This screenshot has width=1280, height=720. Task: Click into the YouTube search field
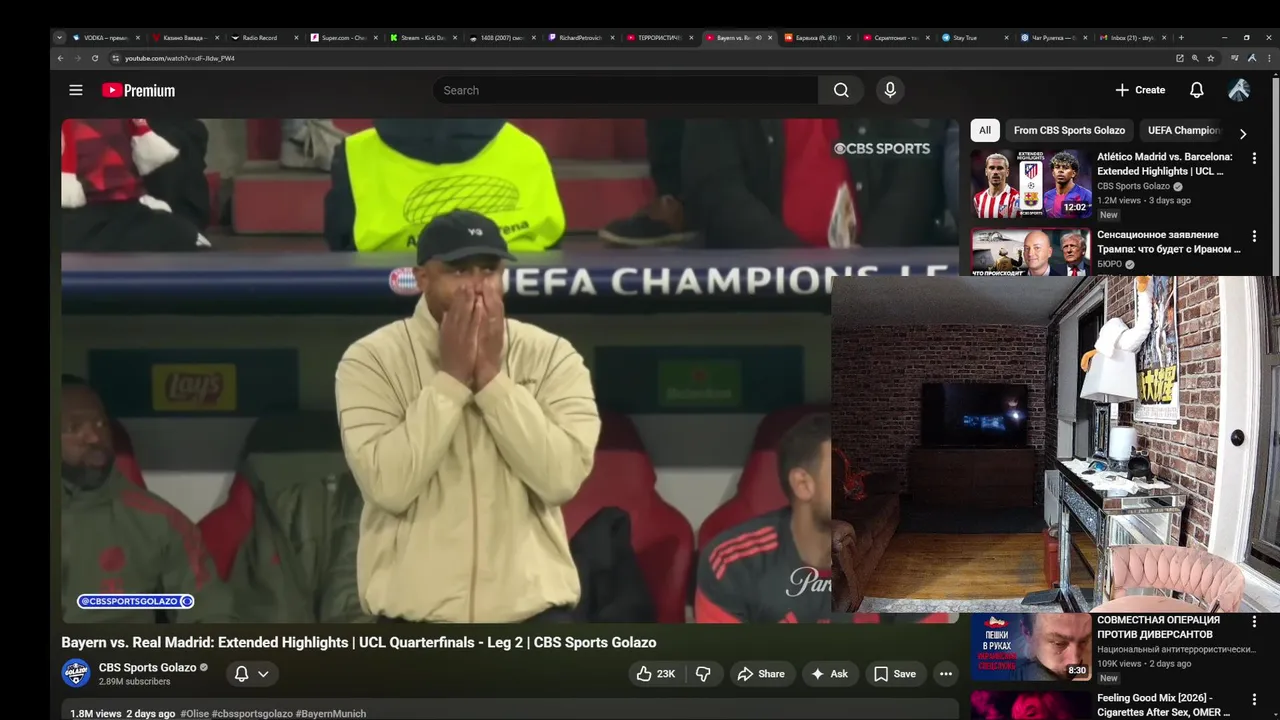pyautogui.click(x=625, y=90)
